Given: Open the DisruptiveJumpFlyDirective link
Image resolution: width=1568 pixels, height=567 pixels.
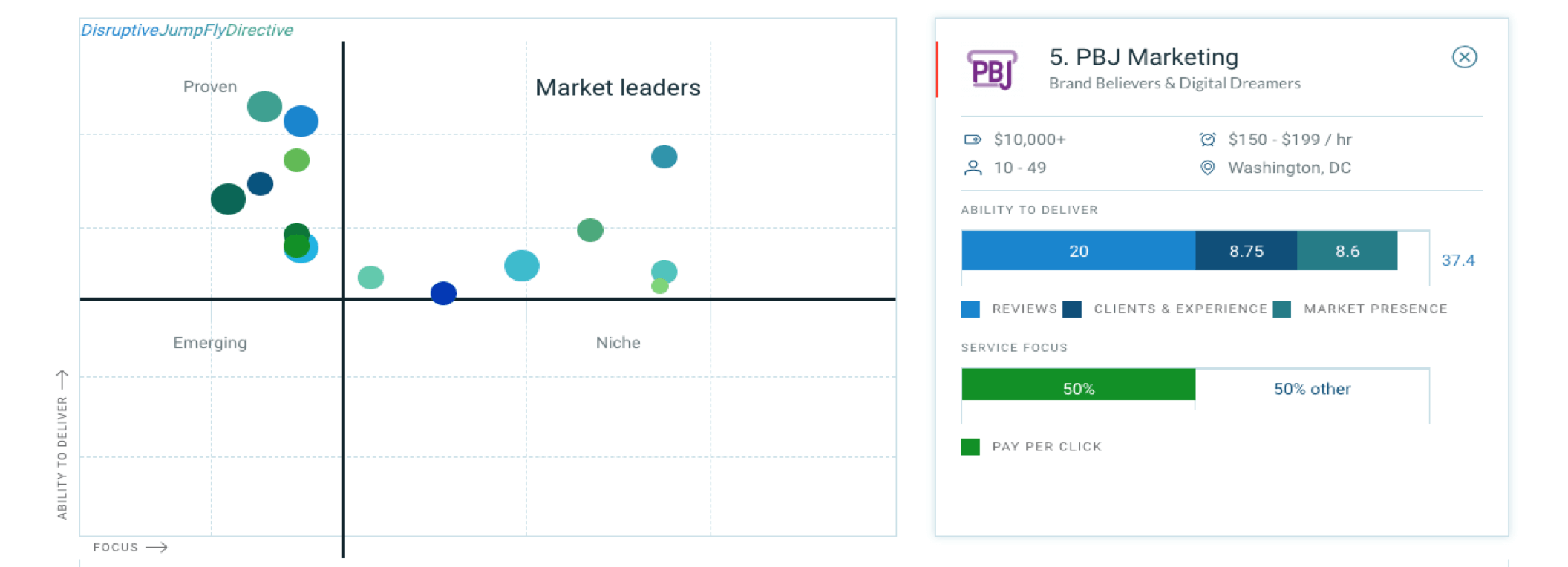Looking at the screenshot, I should (186, 30).
